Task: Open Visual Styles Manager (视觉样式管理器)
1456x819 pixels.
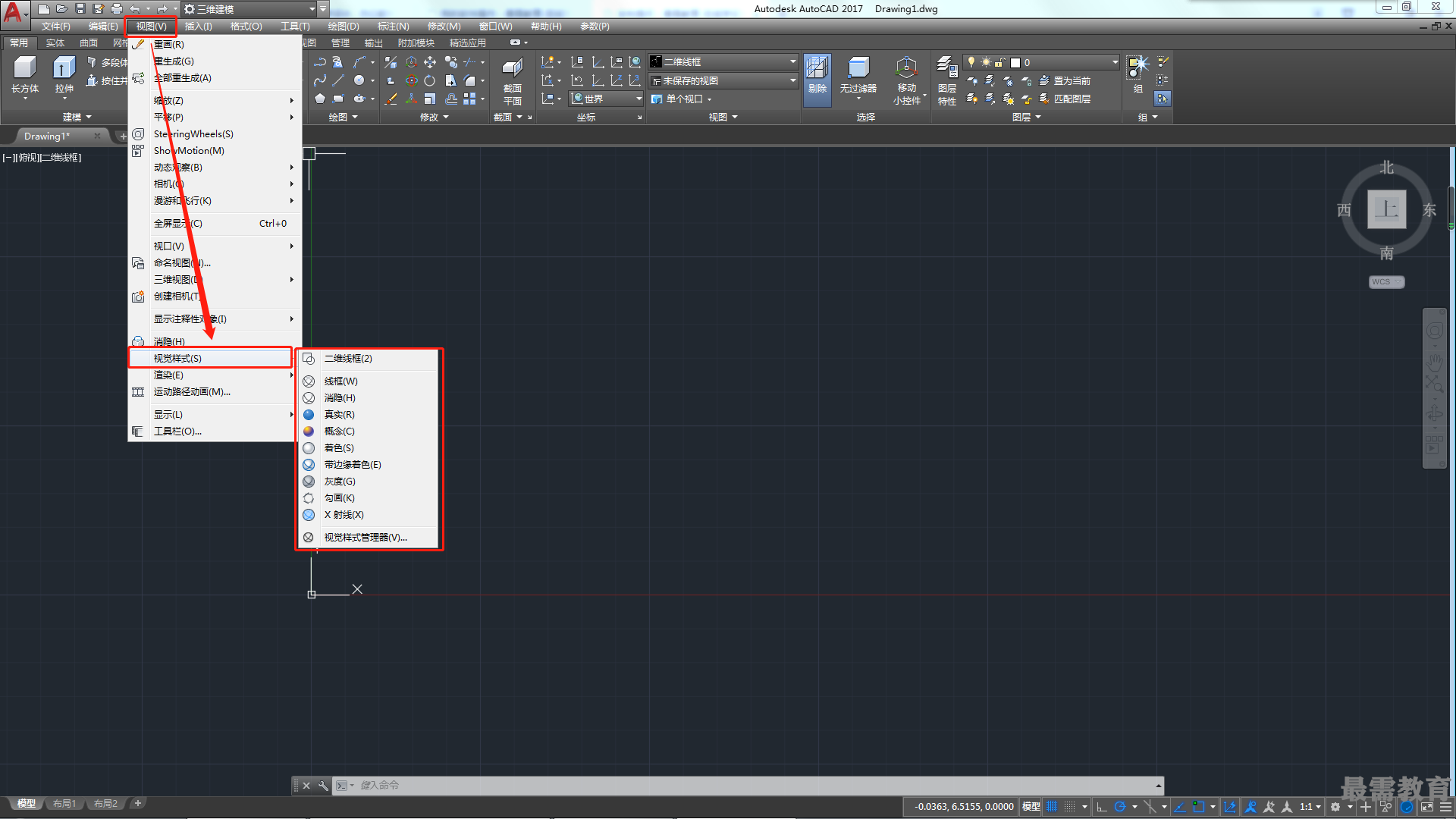Action: 367,538
